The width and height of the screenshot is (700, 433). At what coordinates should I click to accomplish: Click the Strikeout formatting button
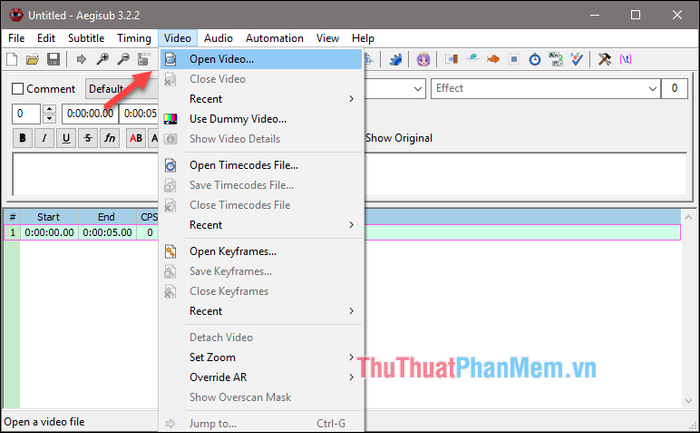pos(88,138)
